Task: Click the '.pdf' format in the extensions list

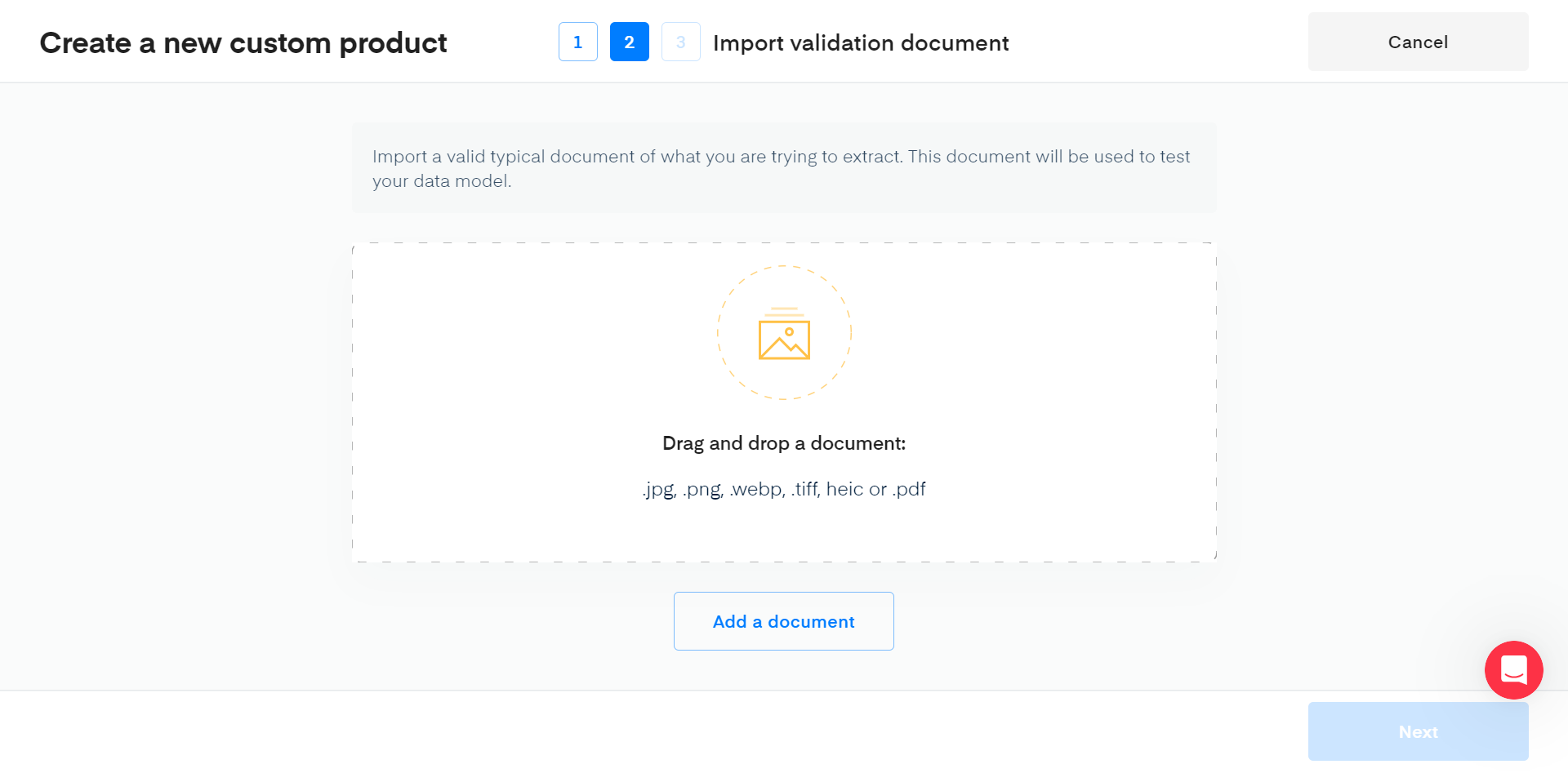Action: (x=909, y=490)
